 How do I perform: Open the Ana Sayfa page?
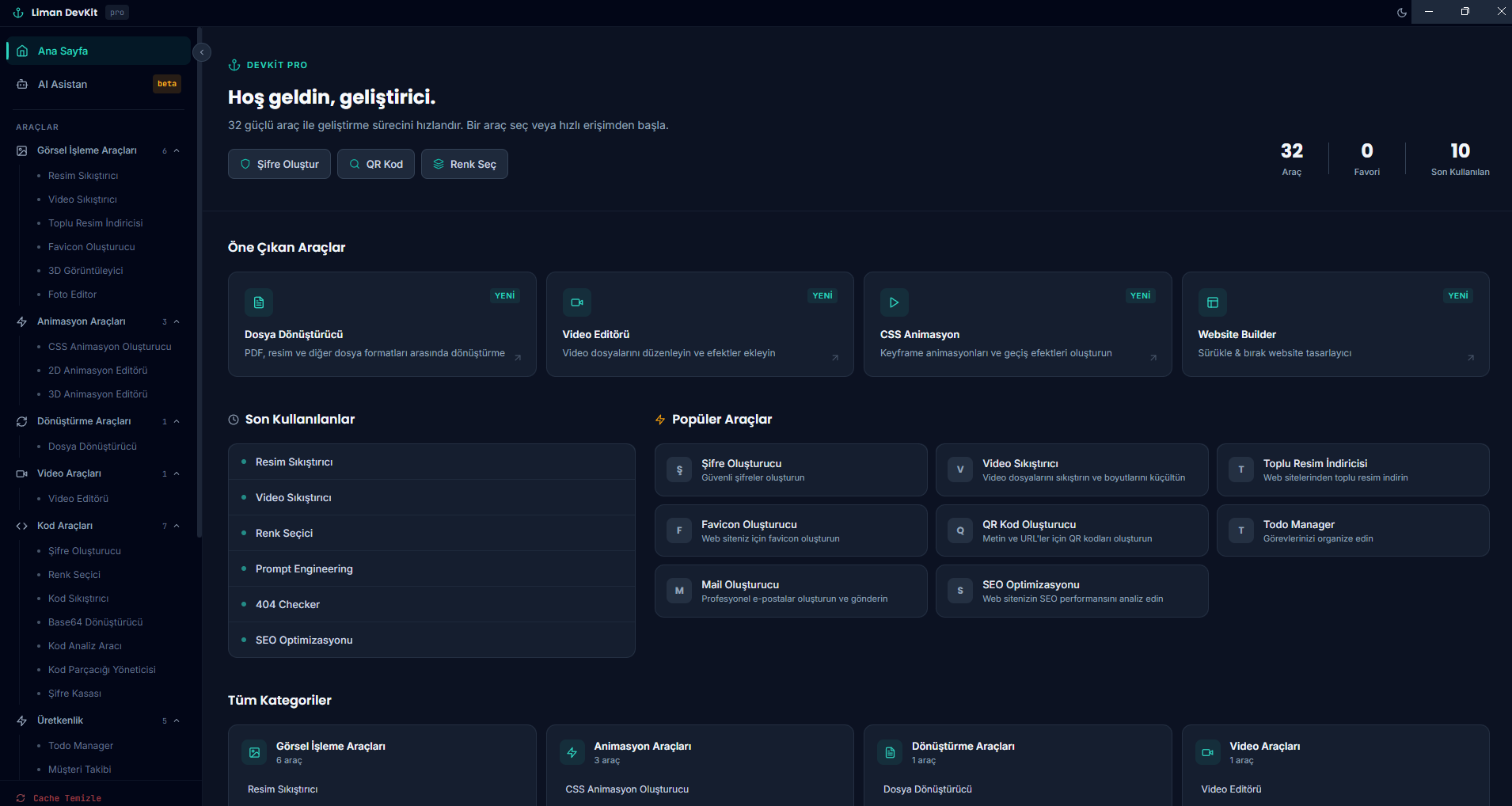[x=63, y=50]
